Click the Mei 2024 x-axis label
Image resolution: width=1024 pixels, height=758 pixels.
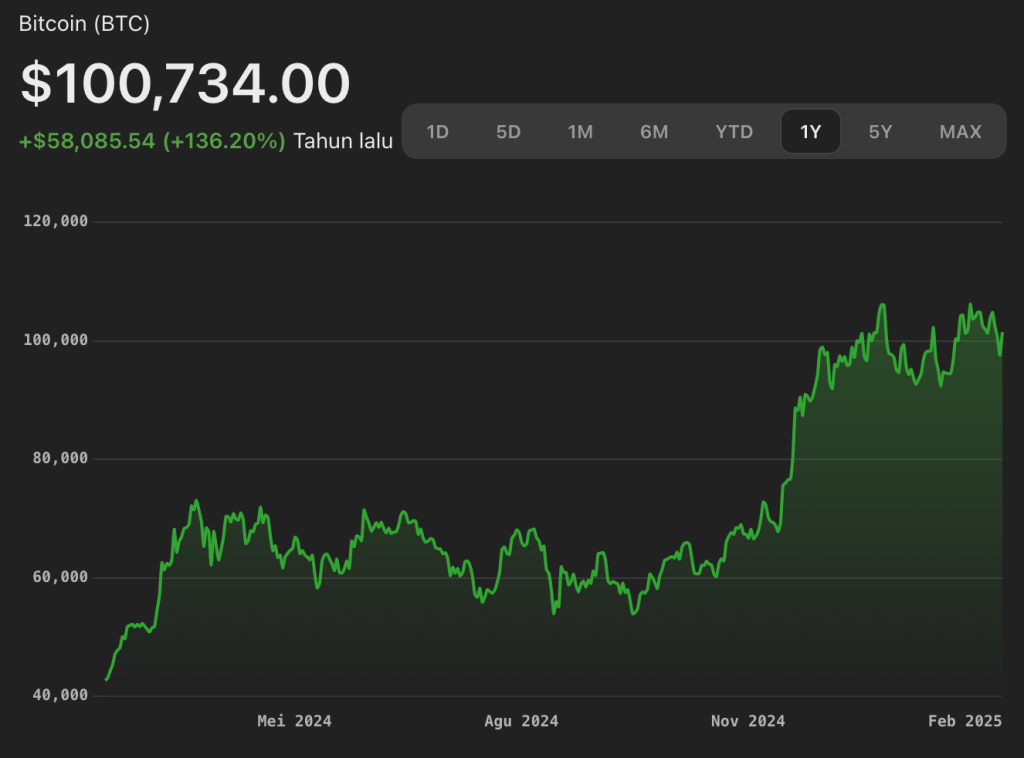(x=294, y=721)
